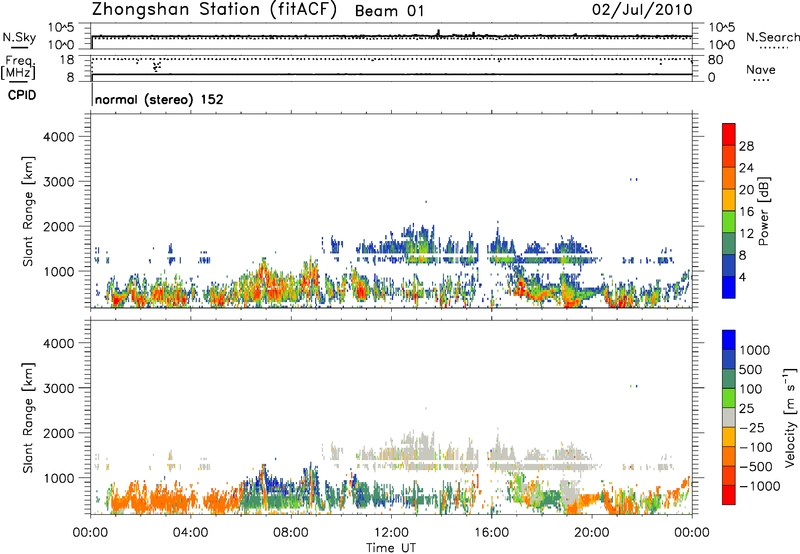This screenshot has width=800, height=554.
Task: Click the 'Power [dB]' colorbar label
Action: [x=763, y=211]
